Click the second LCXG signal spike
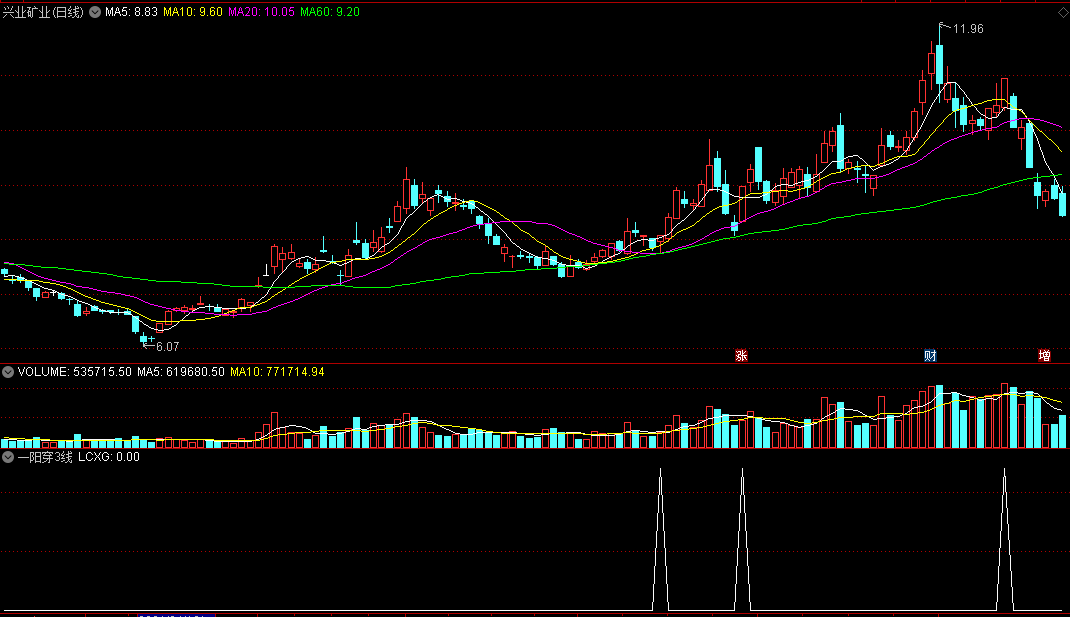The width and height of the screenshot is (1070, 617). pos(742,539)
